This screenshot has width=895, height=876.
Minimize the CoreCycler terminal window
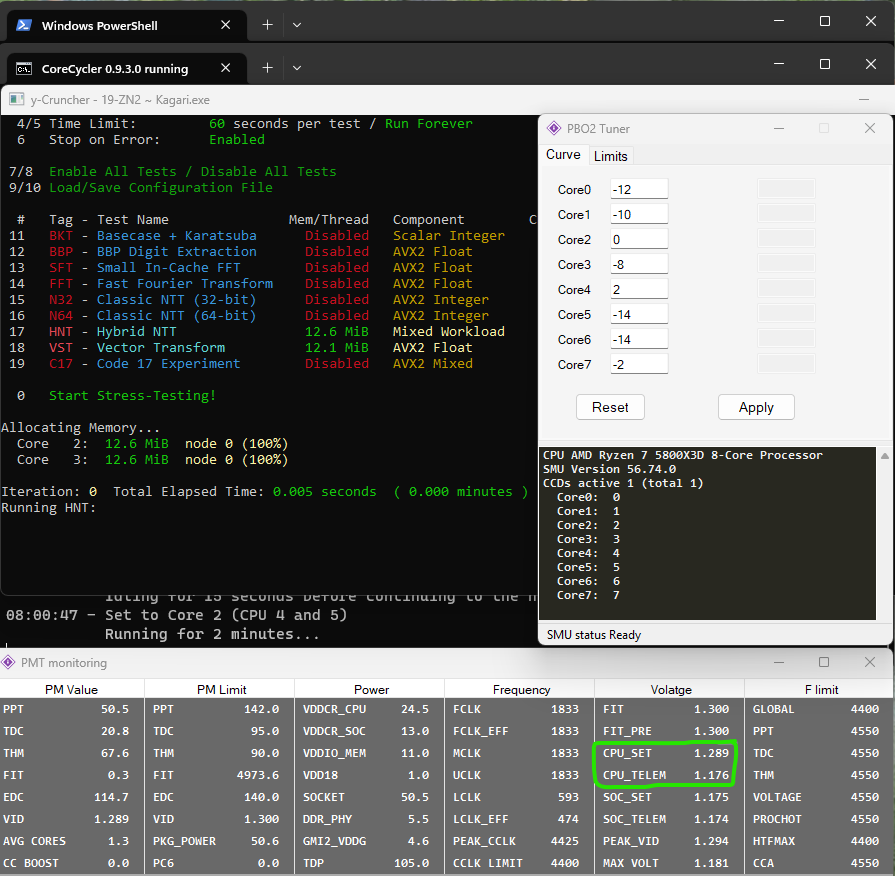[x=779, y=64]
